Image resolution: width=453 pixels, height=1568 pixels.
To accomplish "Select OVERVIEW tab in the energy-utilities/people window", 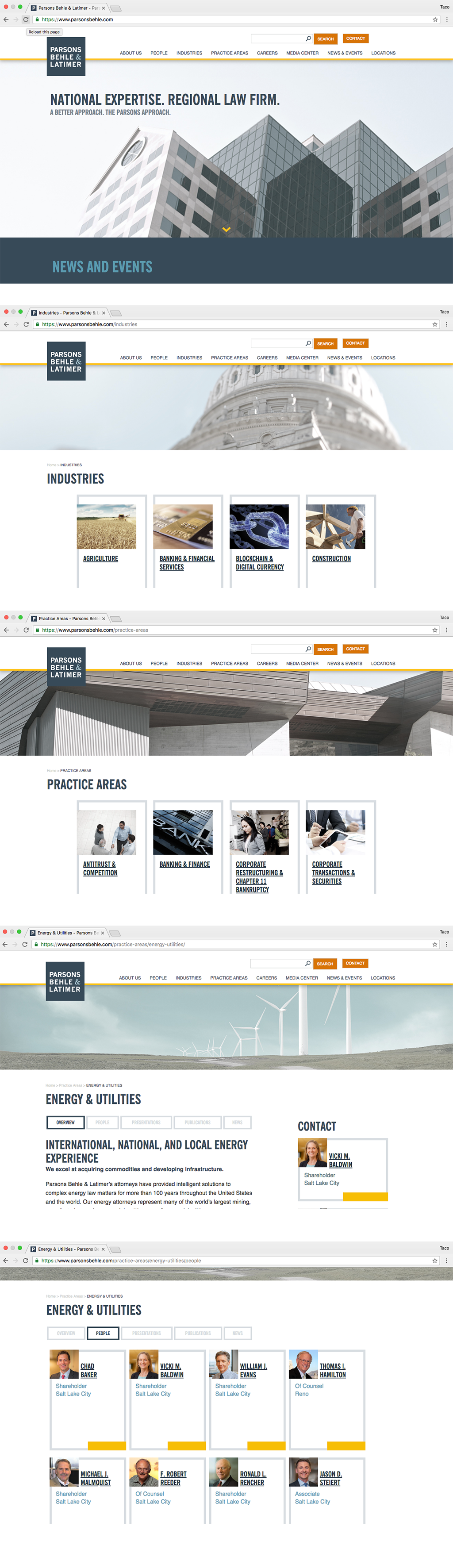I will (x=66, y=1334).
